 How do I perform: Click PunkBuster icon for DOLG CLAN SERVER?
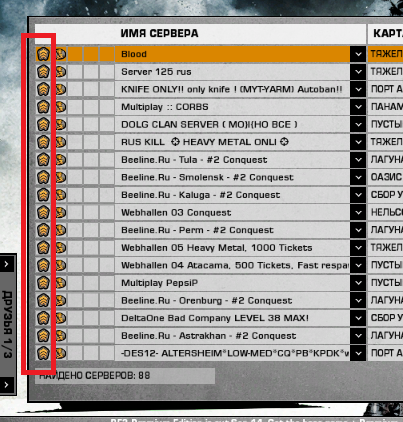(x=60, y=124)
